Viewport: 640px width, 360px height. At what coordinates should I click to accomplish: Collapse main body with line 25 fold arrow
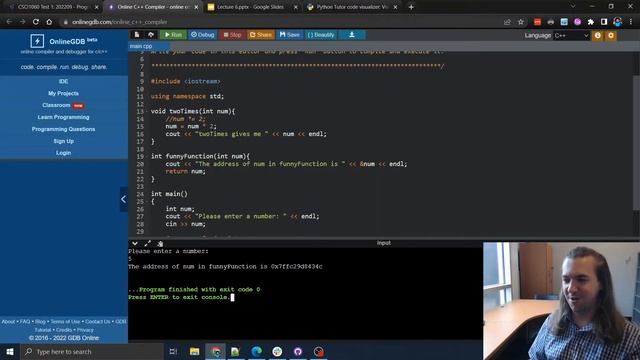tap(147, 202)
